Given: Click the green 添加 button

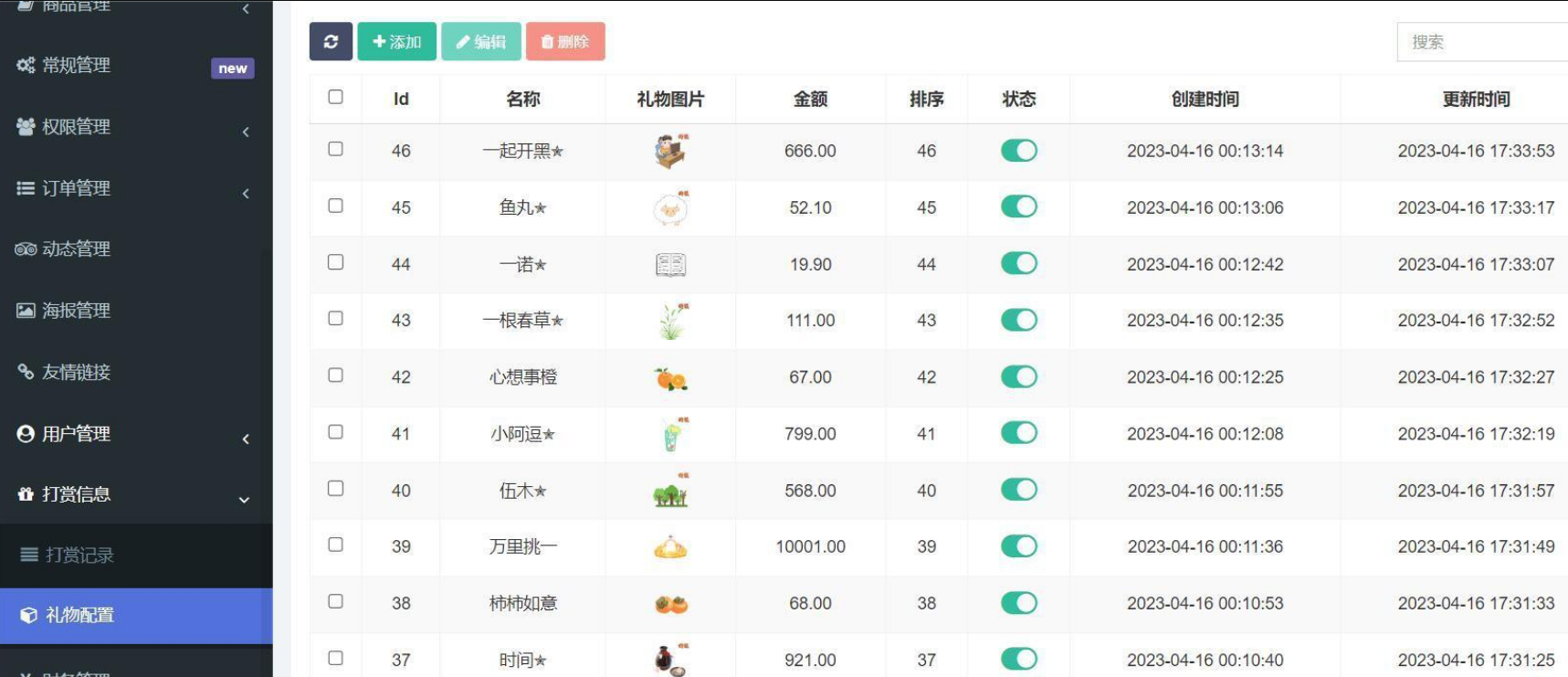Looking at the screenshot, I should point(396,42).
